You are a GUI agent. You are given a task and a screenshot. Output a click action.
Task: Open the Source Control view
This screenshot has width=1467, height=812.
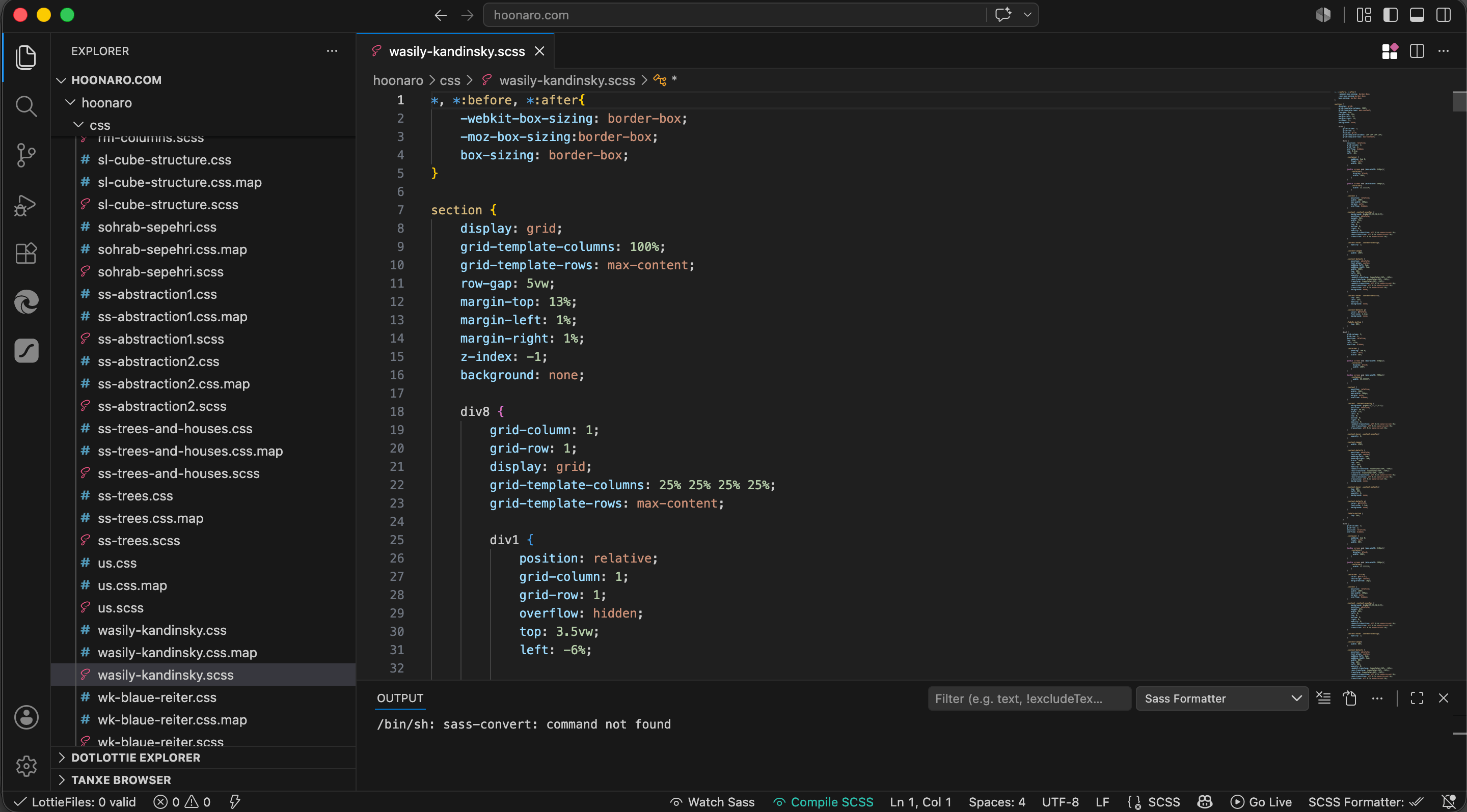pyautogui.click(x=26, y=155)
